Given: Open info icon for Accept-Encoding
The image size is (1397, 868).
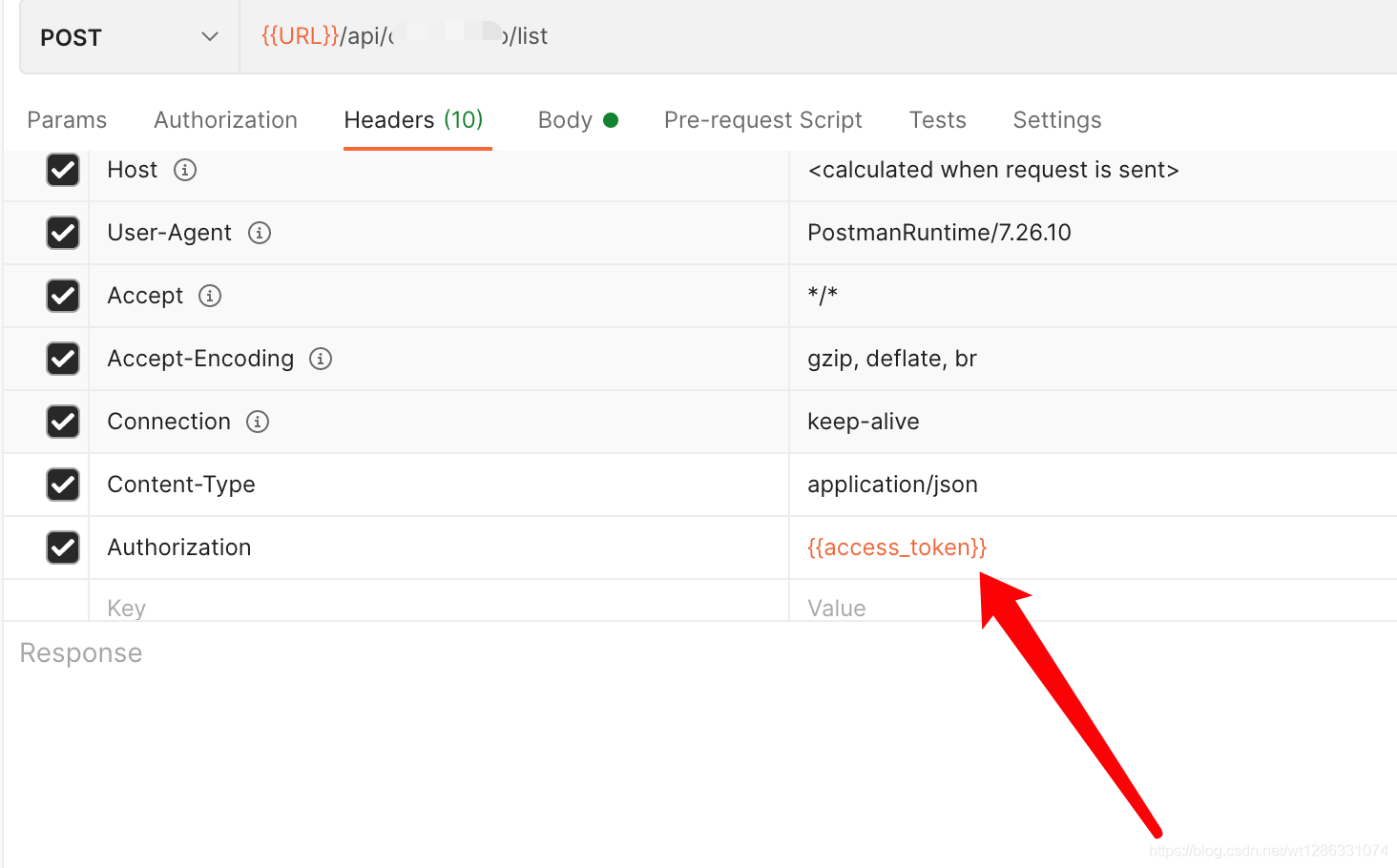Looking at the screenshot, I should point(321,359).
